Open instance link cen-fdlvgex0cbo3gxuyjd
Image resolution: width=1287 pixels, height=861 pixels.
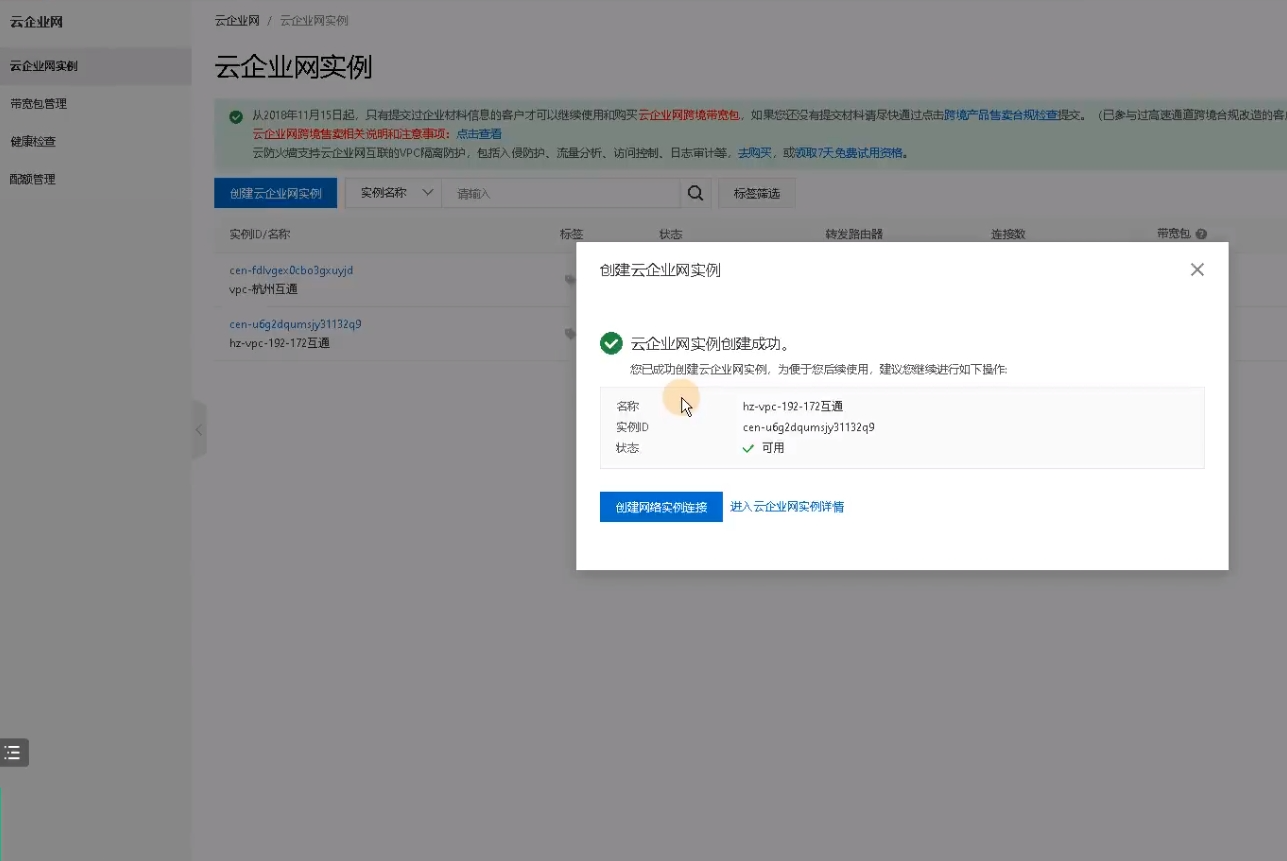coord(290,269)
